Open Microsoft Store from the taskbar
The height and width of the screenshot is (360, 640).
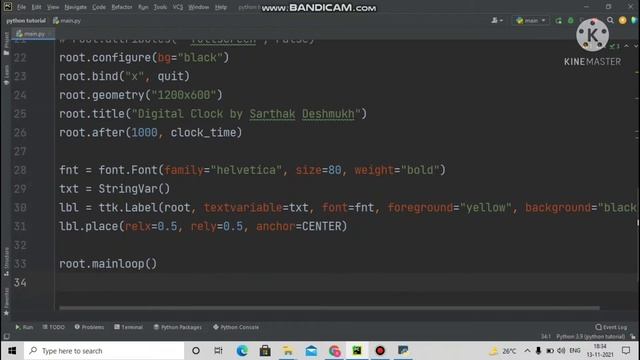point(265,351)
